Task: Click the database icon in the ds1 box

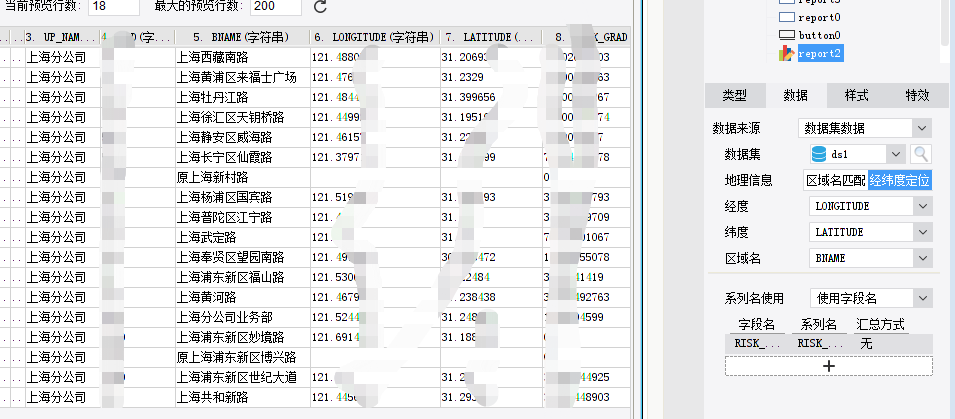Action: point(819,154)
